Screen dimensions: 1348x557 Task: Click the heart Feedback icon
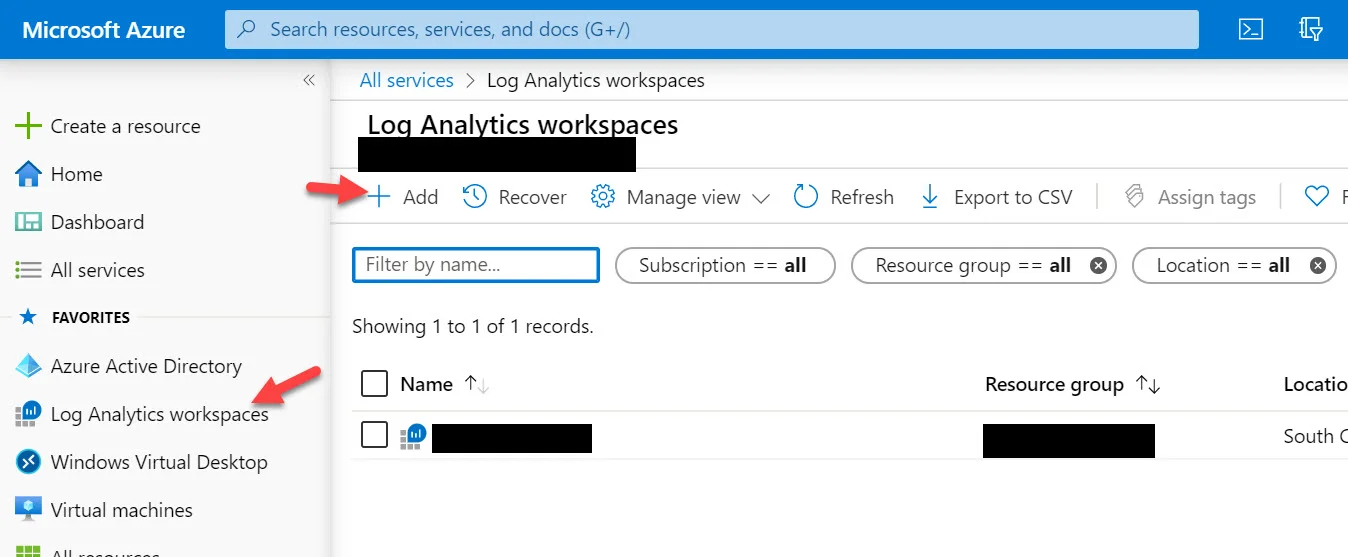click(x=1317, y=197)
